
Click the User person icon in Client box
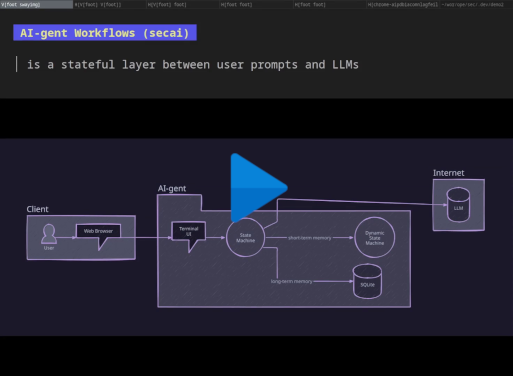[49, 234]
